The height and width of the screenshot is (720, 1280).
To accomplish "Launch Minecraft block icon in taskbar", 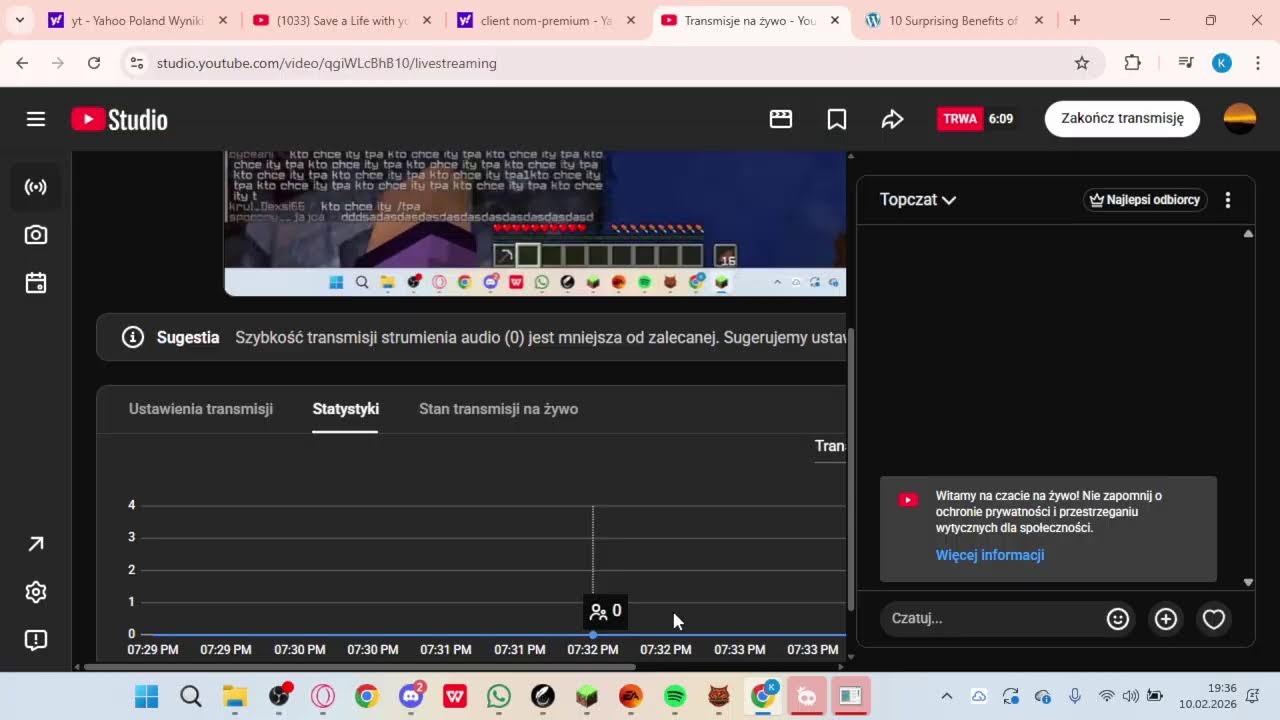I will (x=587, y=696).
